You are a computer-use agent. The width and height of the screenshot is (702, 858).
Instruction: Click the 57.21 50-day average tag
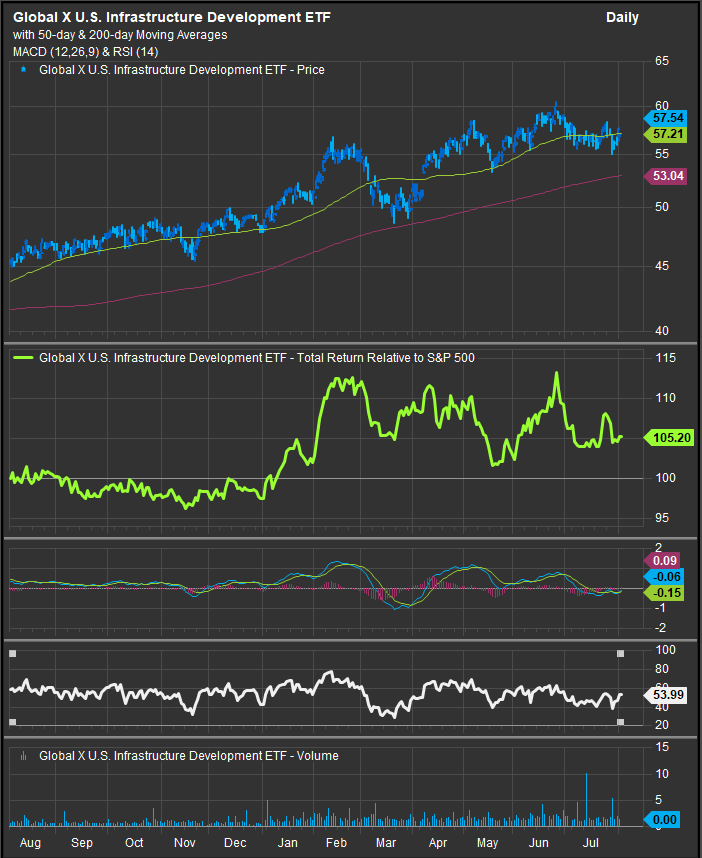click(665, 134)
